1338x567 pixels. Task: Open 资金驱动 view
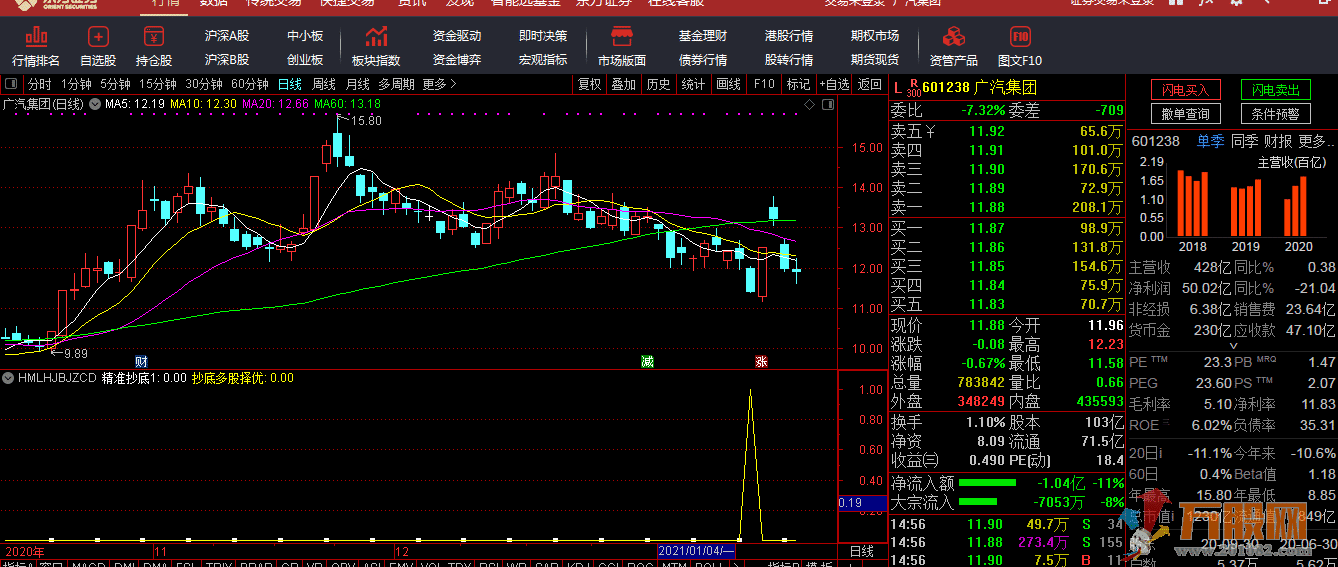[x=457, y=36]
